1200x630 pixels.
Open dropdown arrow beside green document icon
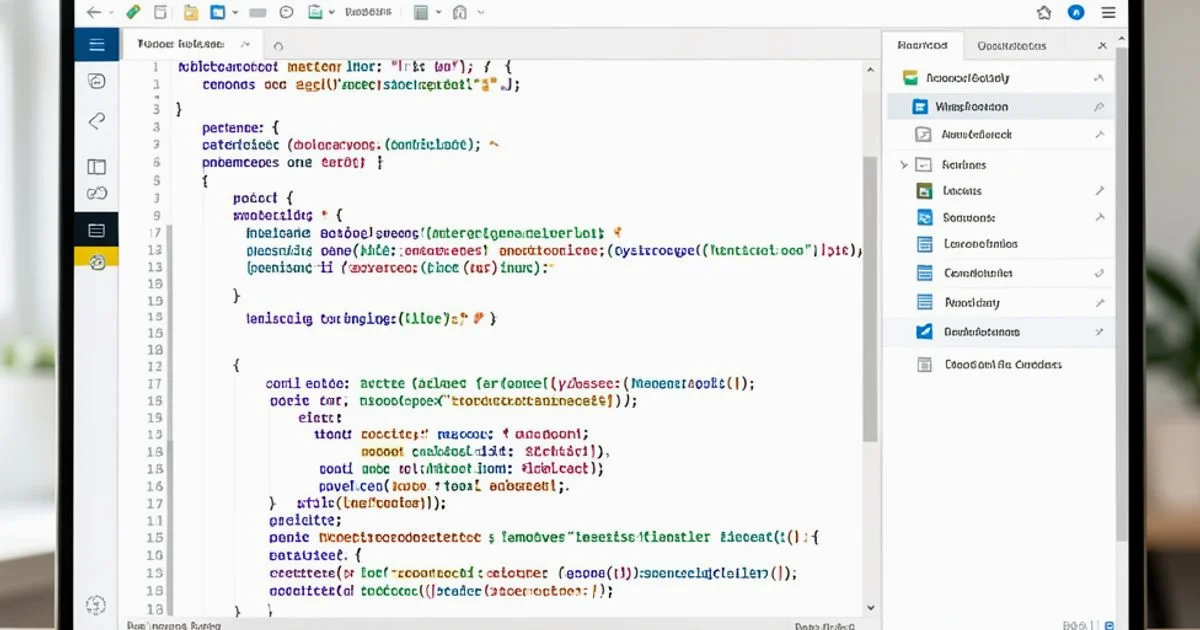click(x=332, y=13)
